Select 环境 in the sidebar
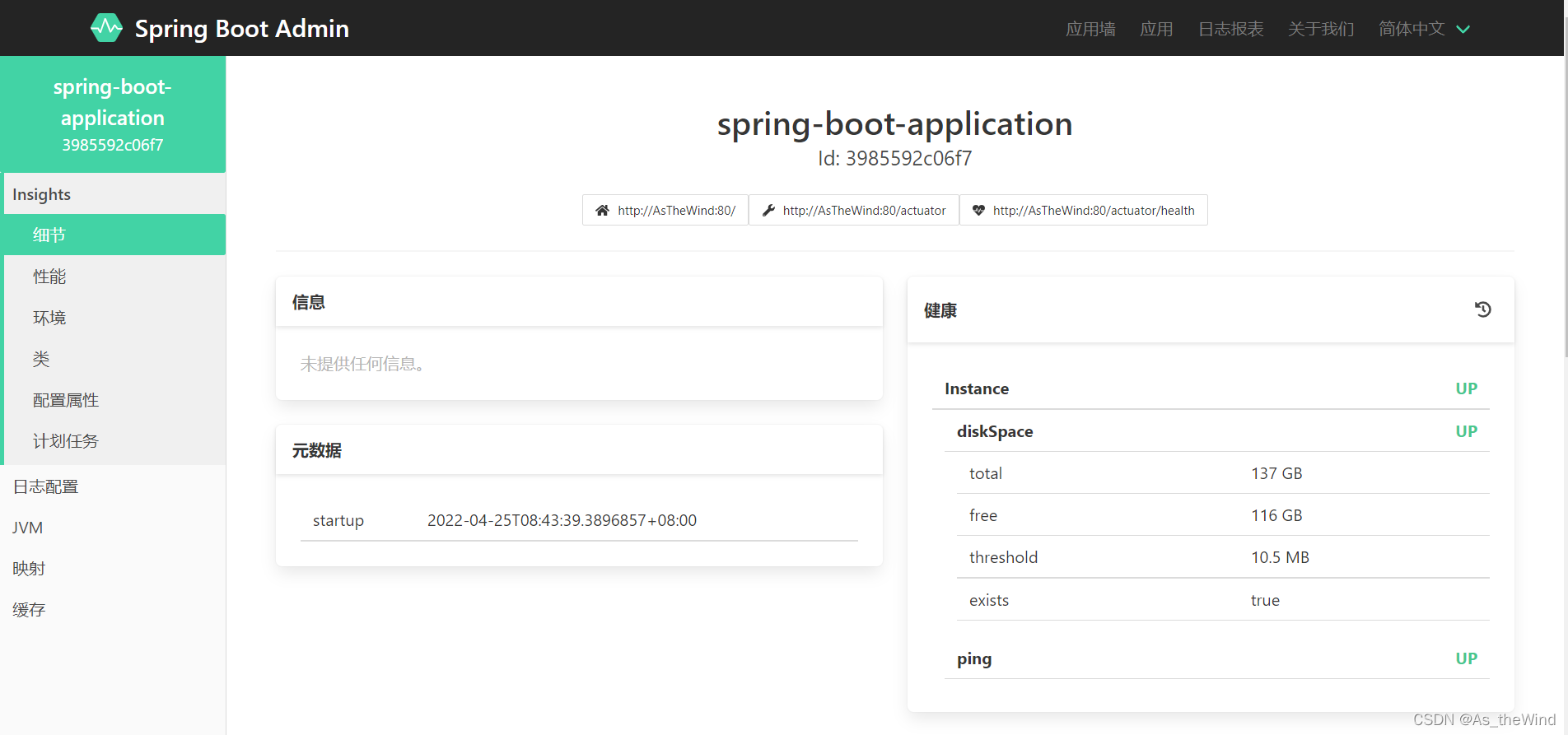The height and width of the screenshot is (735, 1568). [x=114, y=318]
